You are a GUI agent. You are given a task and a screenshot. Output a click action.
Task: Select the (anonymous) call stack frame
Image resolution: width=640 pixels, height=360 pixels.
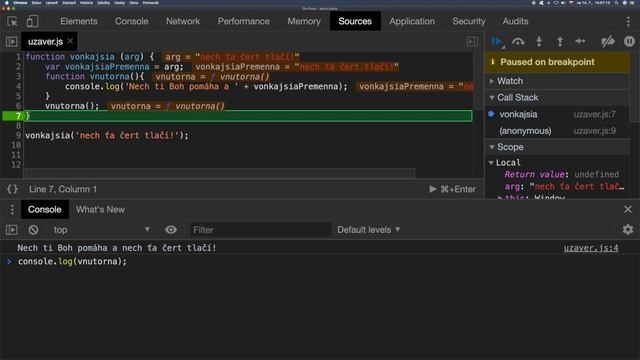(558, 131)
